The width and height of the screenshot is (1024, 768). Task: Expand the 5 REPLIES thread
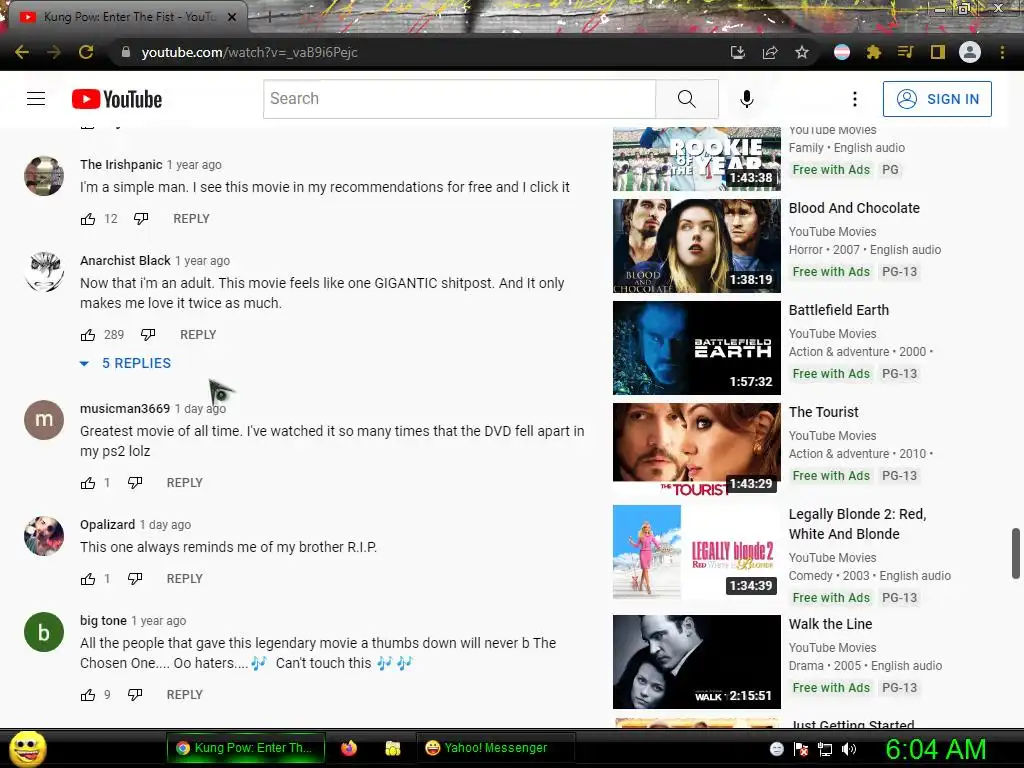click(x=125, y=363)
